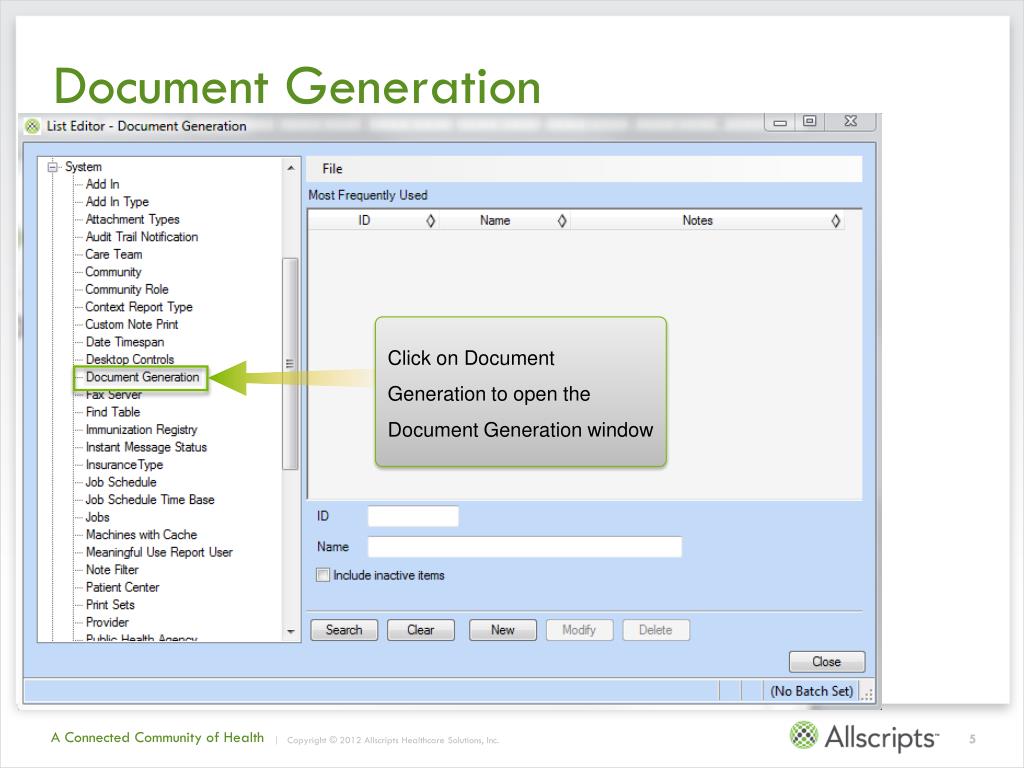Sort by ID column header
Screen dimensions: 1024x768
click(x=372, y=221)
